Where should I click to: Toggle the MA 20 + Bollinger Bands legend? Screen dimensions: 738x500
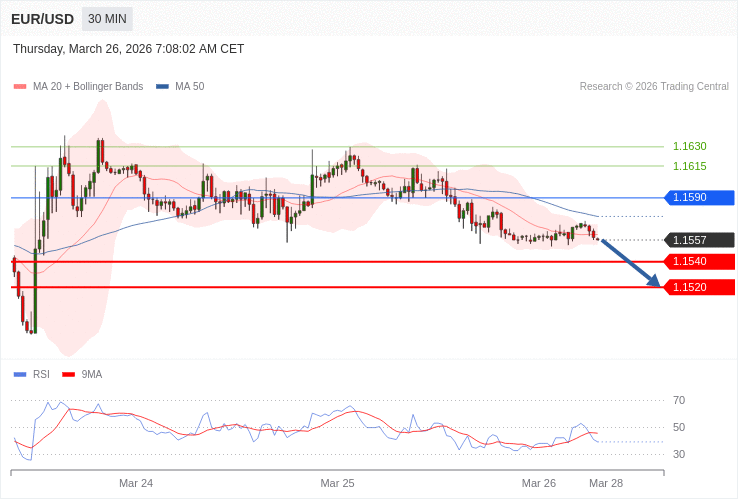[x=87, y=87]
